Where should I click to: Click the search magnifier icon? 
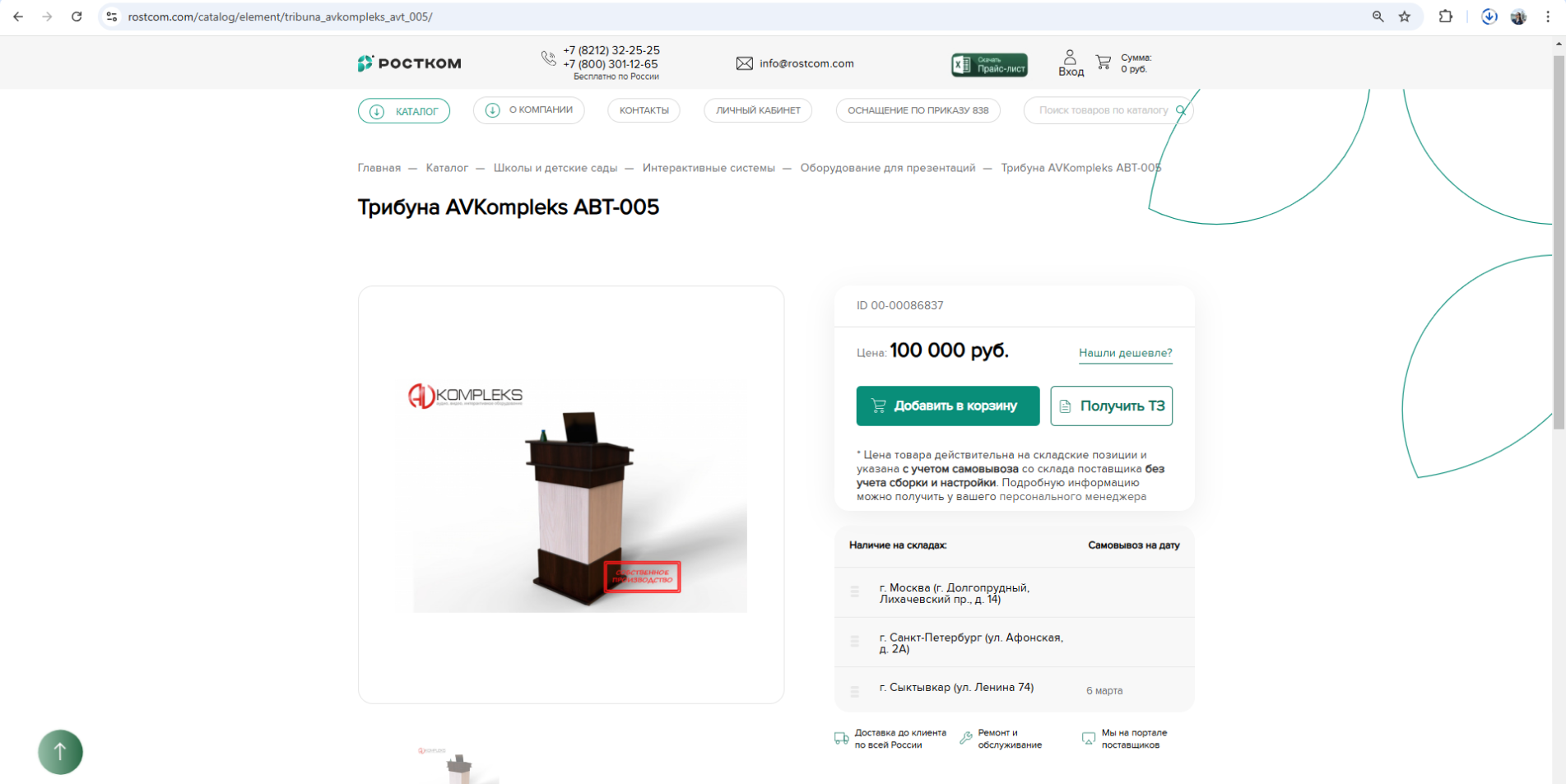(x=1181, y=110)
